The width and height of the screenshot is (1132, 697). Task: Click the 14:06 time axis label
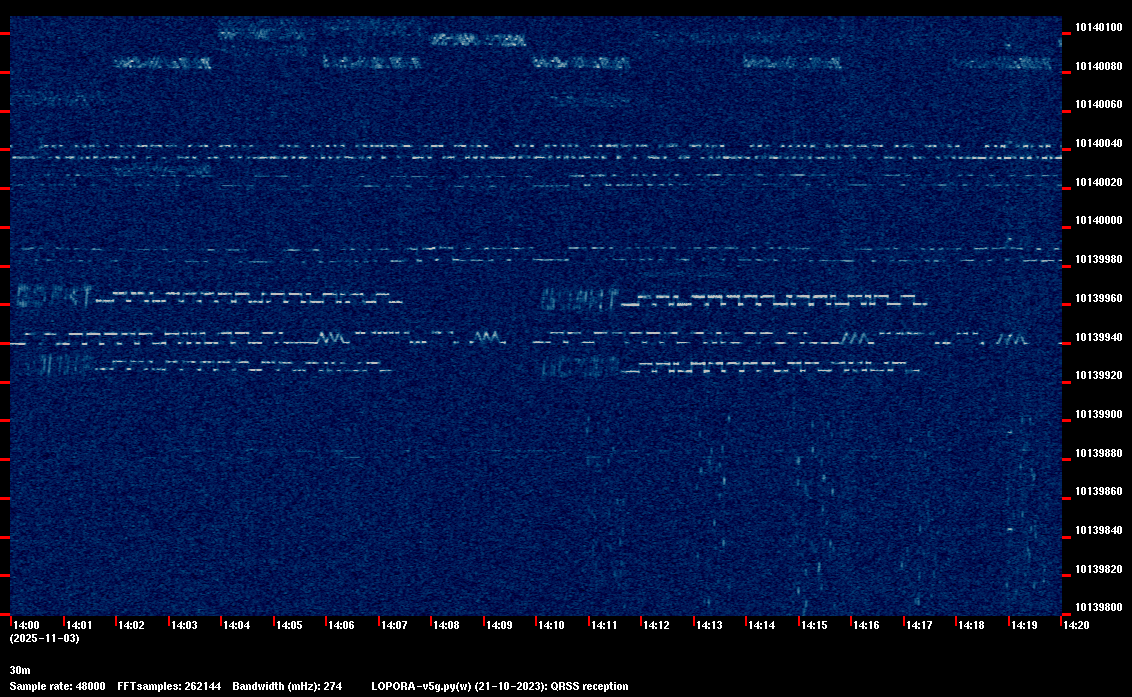click(341, 625)
